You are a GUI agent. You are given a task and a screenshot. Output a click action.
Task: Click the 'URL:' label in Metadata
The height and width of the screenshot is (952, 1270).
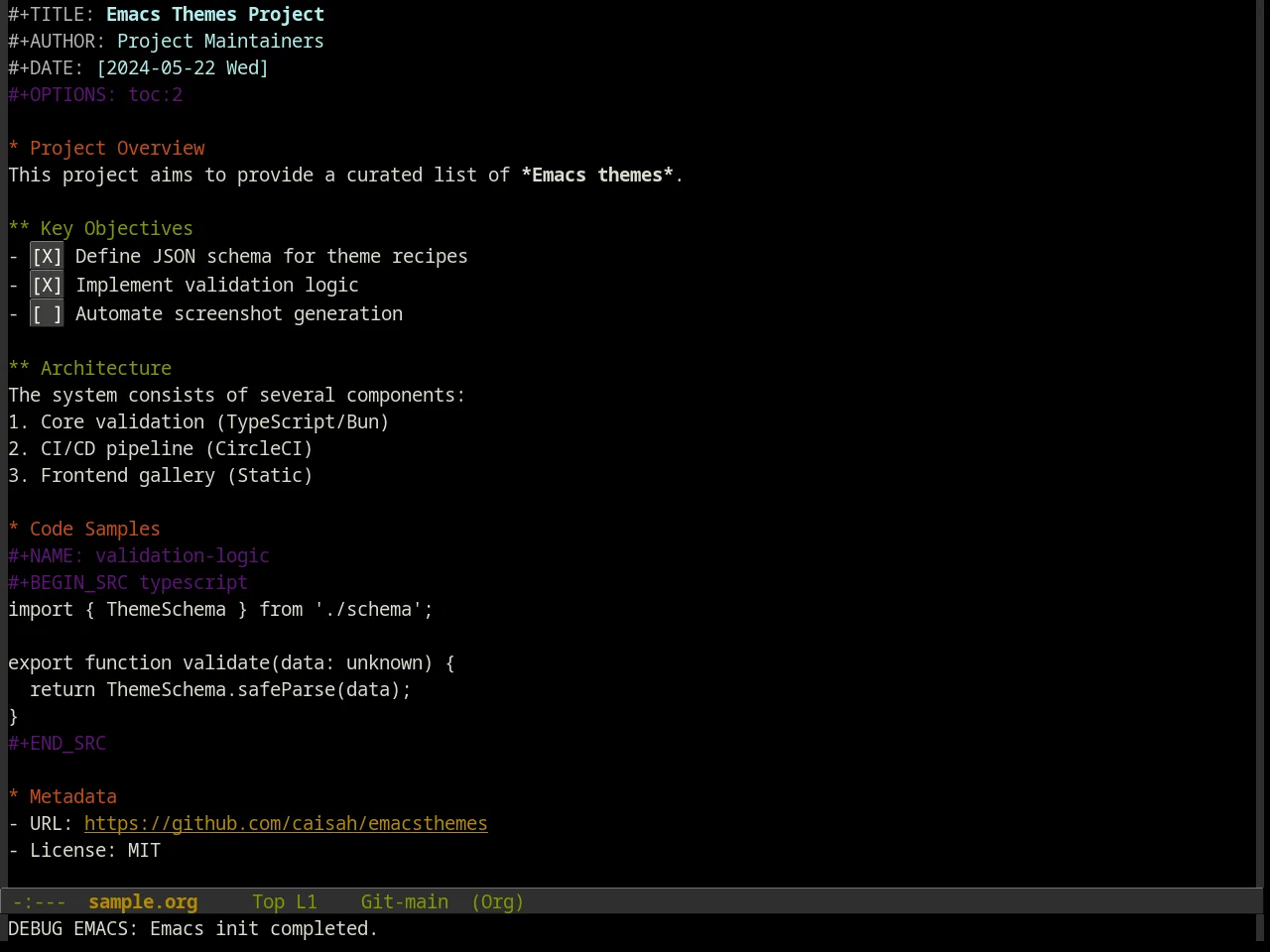(x=52, y=823)
